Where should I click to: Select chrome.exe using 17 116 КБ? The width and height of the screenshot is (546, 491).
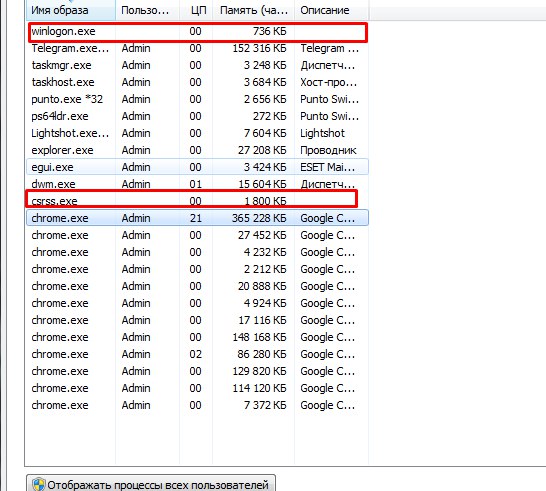pyautogui.click(x=197, y=320)
